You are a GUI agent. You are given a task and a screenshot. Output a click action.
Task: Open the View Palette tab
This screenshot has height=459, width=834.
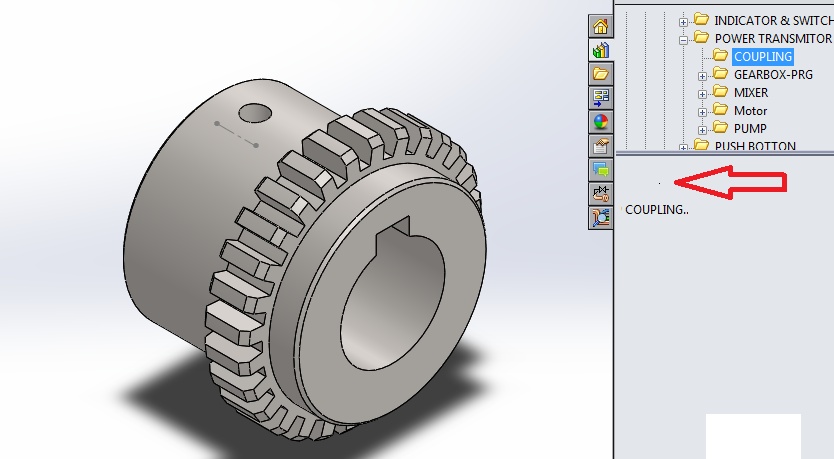click(601, 97)
